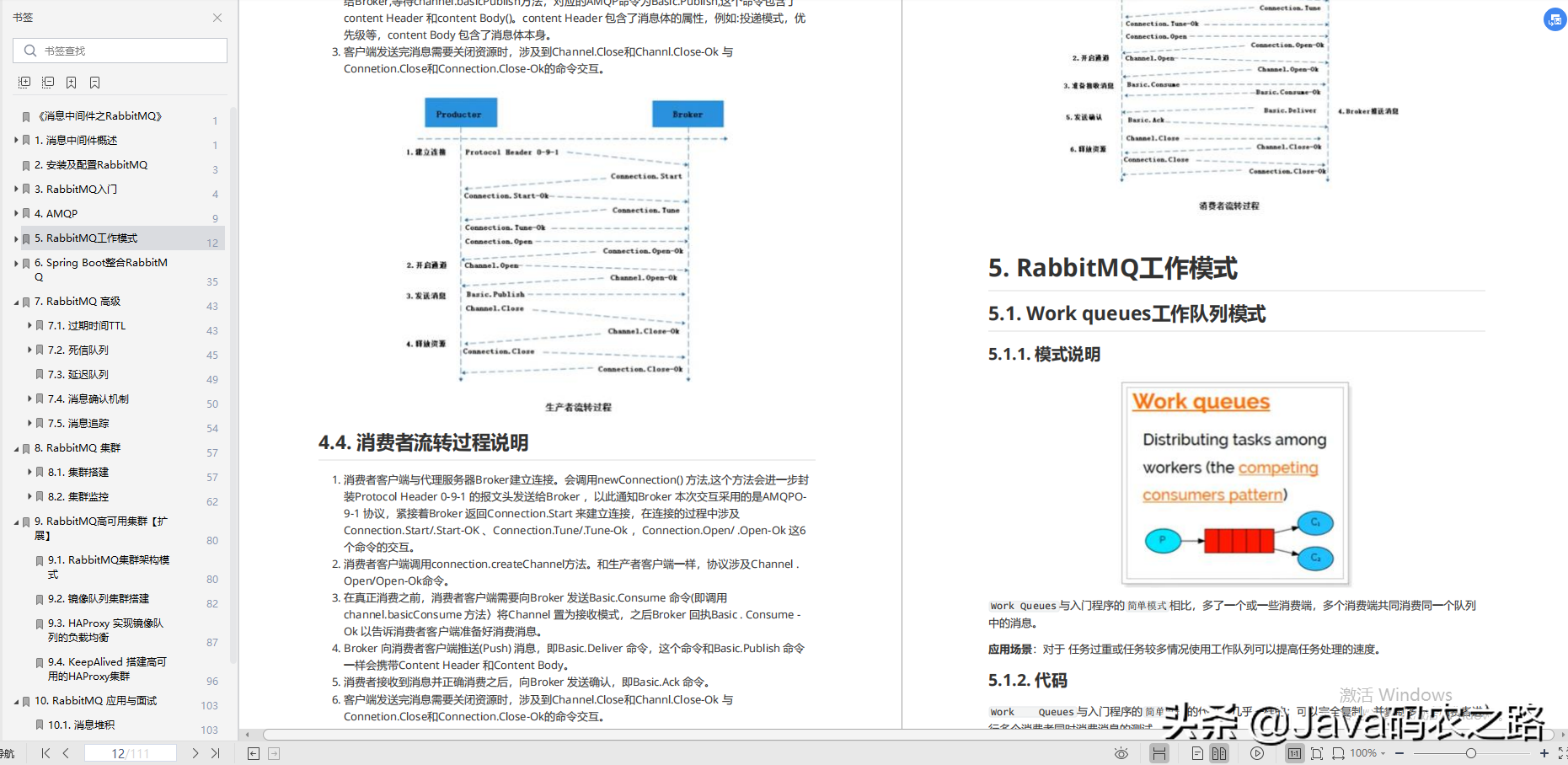Image resolution: width=1568 pixels, height=765 pixels.
Task: Click the page number box showing 12
Action: click(x=129, y=753)
